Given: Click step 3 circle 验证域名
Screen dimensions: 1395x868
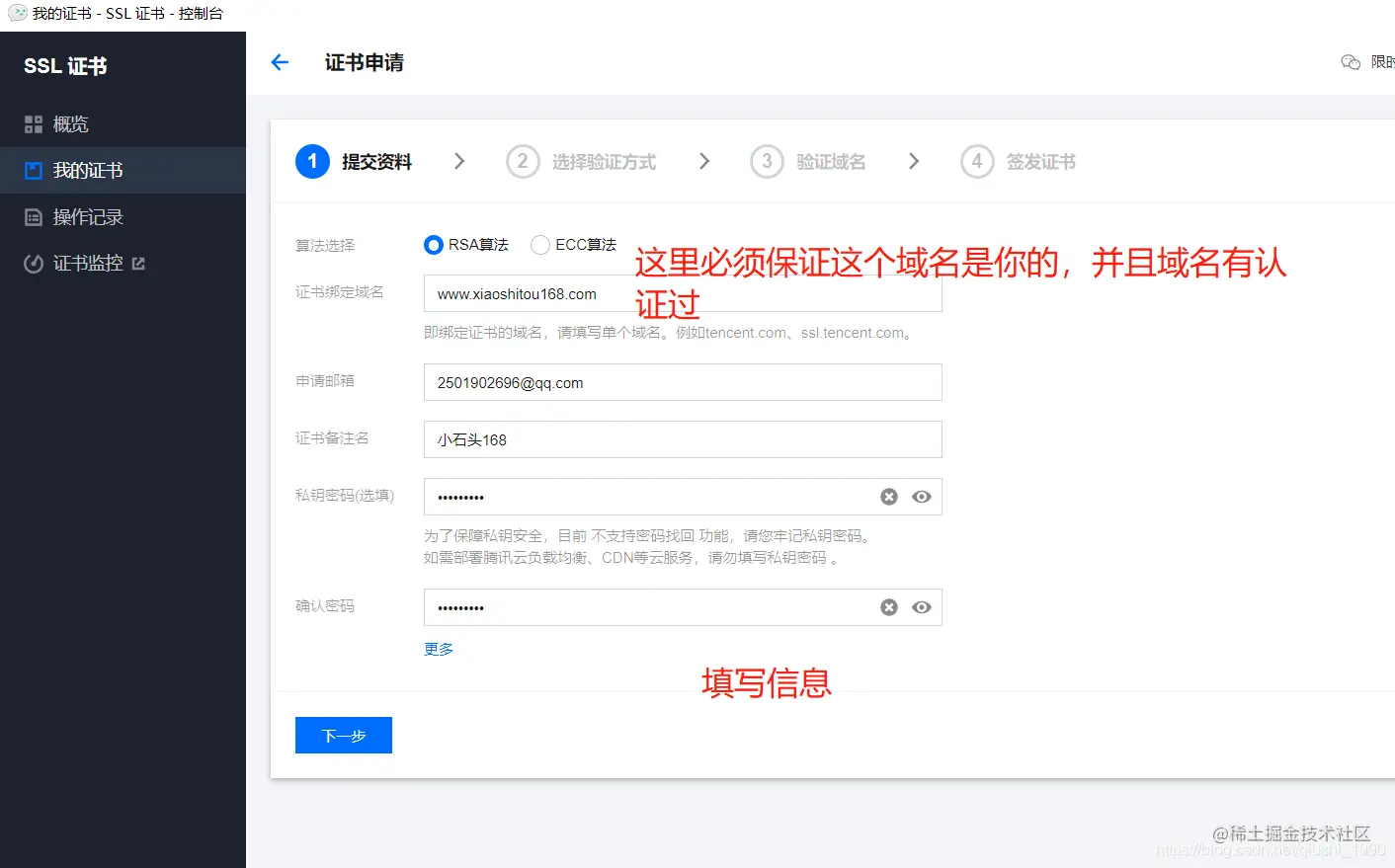Looking at the screenshot, I should pos(767,161).
